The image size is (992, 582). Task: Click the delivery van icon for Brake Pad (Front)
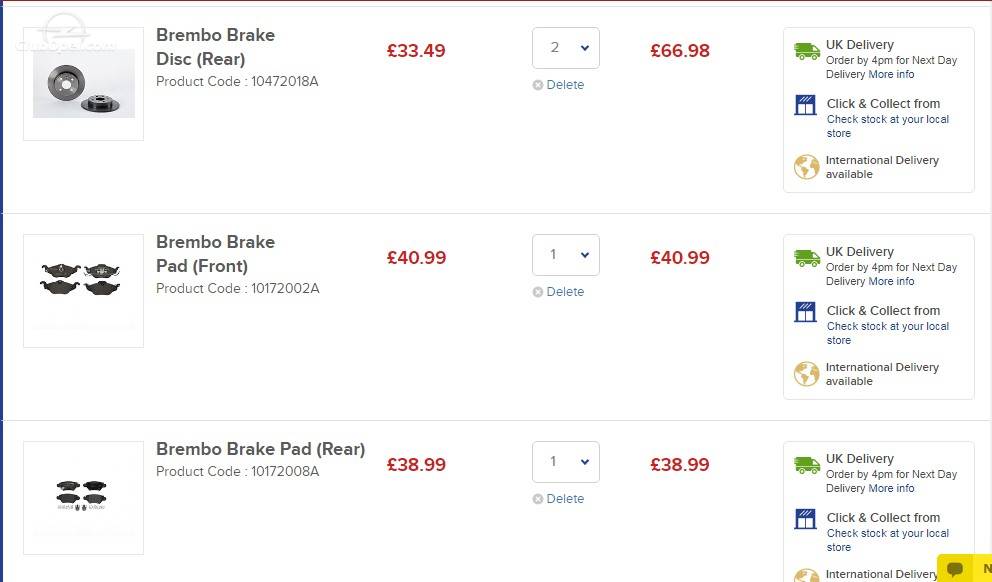click(807, 258)
